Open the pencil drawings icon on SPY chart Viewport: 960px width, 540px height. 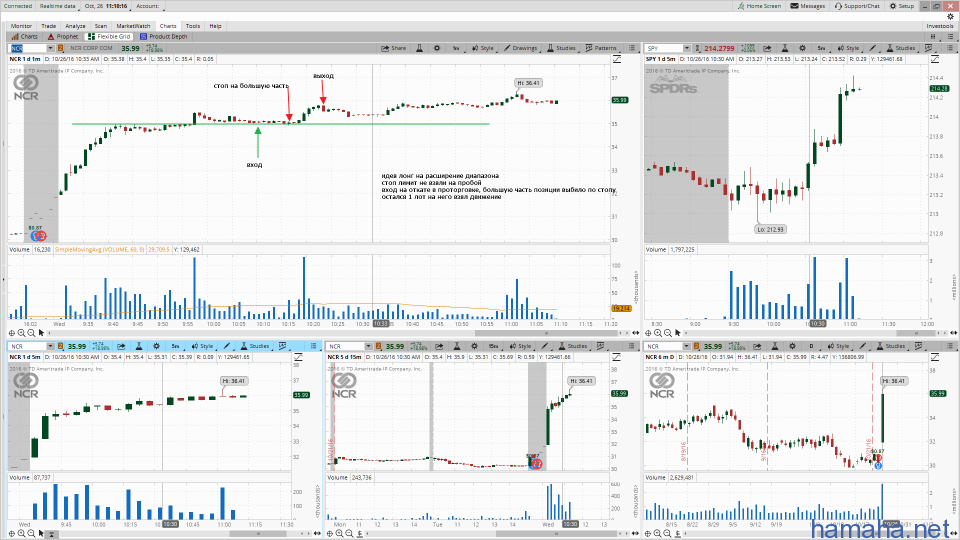coord(874,48)
